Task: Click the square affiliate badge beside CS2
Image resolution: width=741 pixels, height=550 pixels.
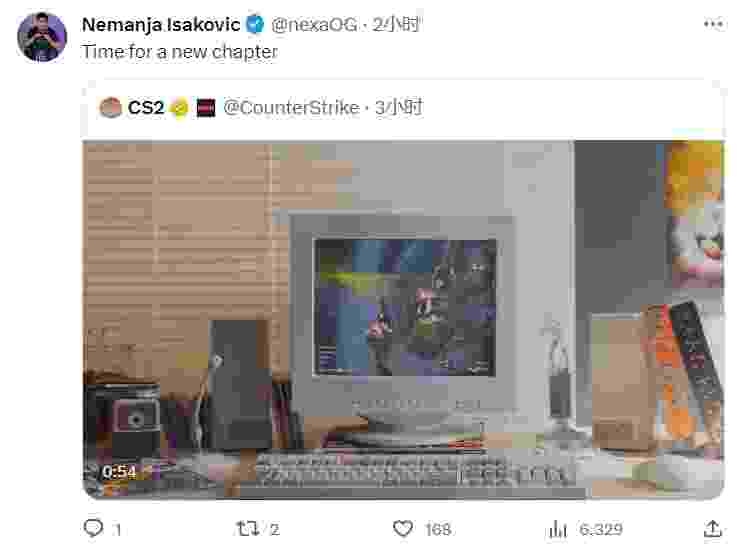Action: tap(206, 108)
